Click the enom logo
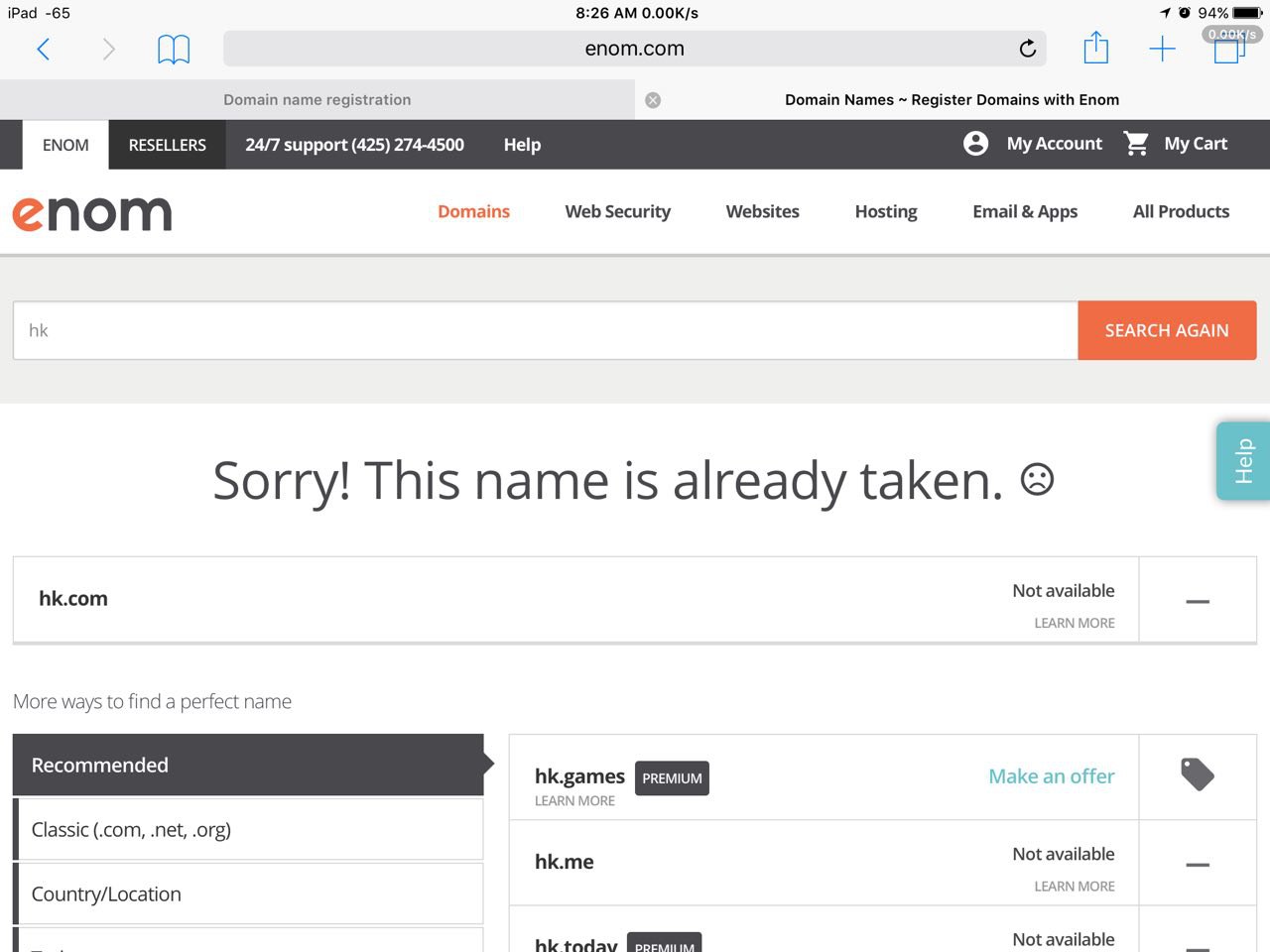The image size is (1270, 952). 92,212
